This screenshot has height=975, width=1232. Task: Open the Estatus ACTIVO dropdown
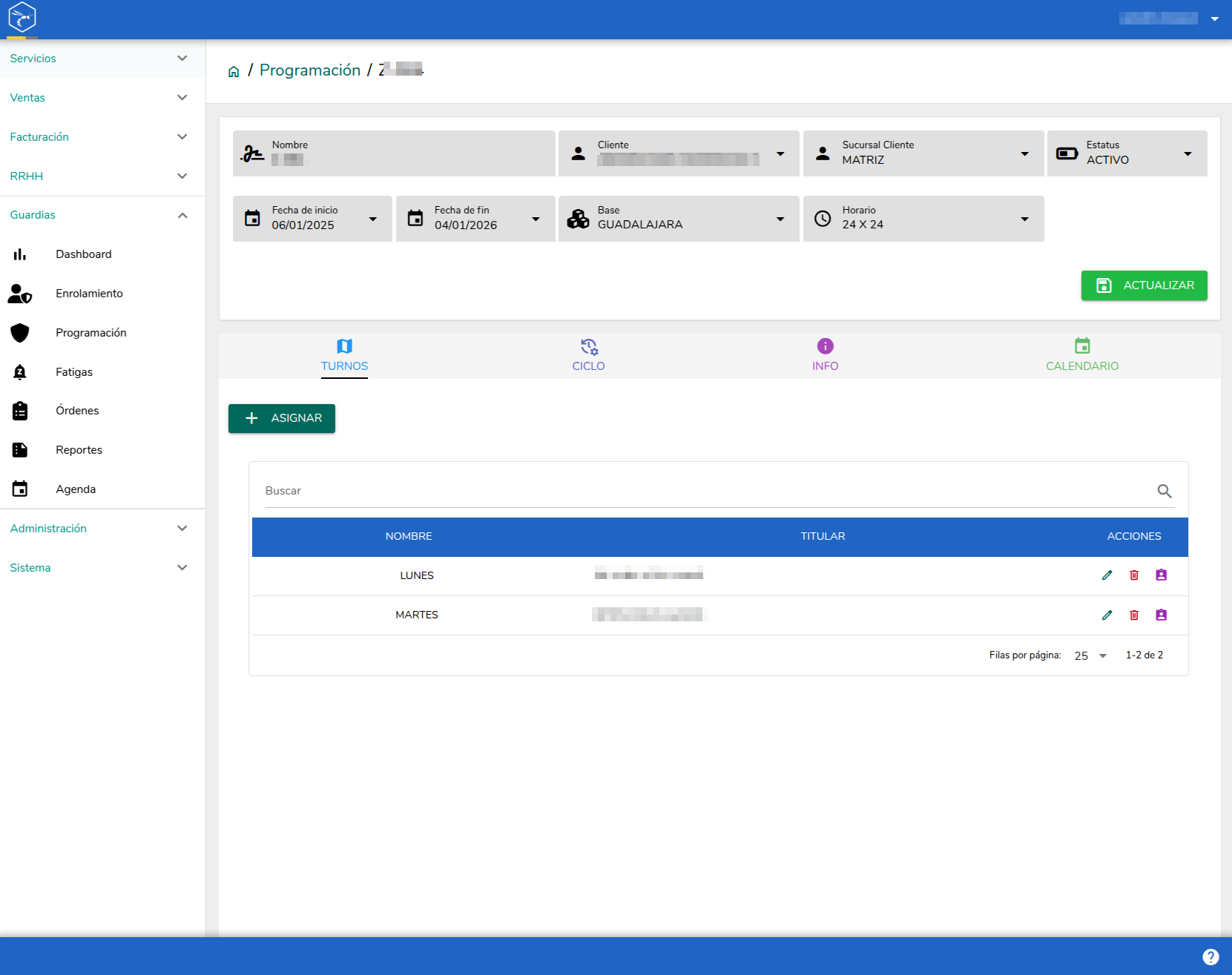1127,153
